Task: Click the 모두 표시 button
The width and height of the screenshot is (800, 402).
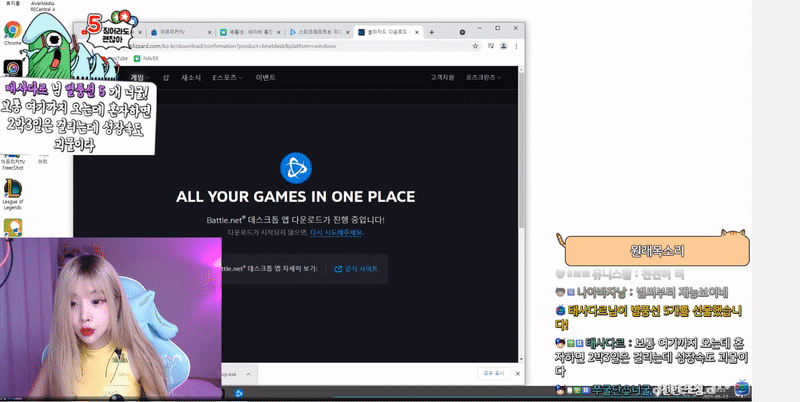Action: pos(493,373)
